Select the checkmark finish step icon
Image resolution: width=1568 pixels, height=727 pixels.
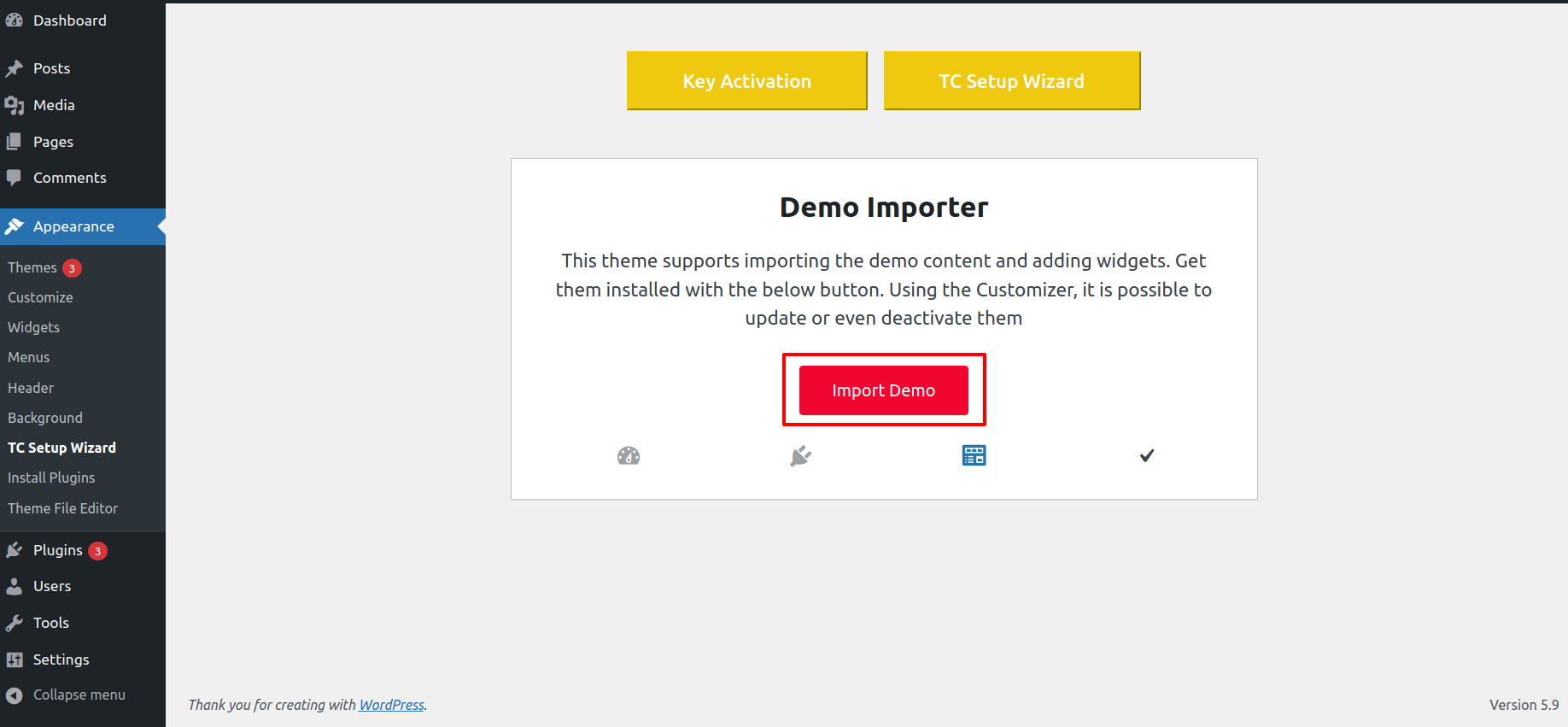(1147, 455)
